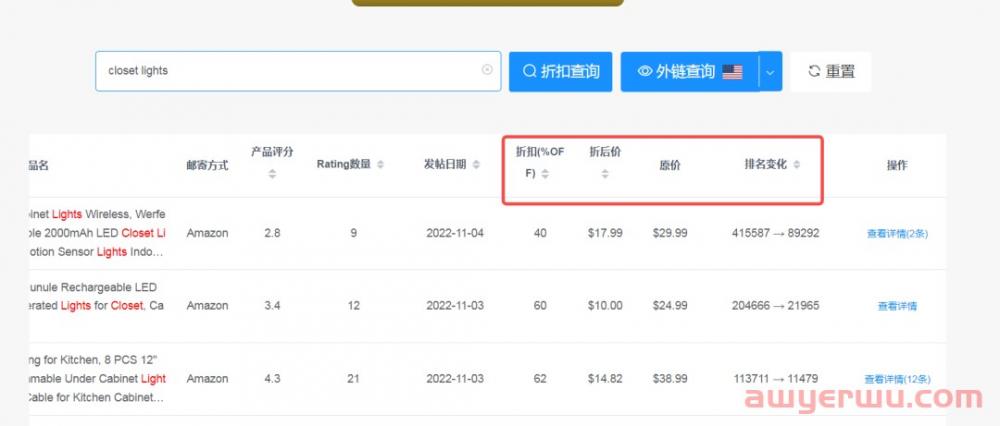Open 查看详情(12条) link in third row
The width and height of the screenshot is (1000, 426).
(x=897, y=379)
